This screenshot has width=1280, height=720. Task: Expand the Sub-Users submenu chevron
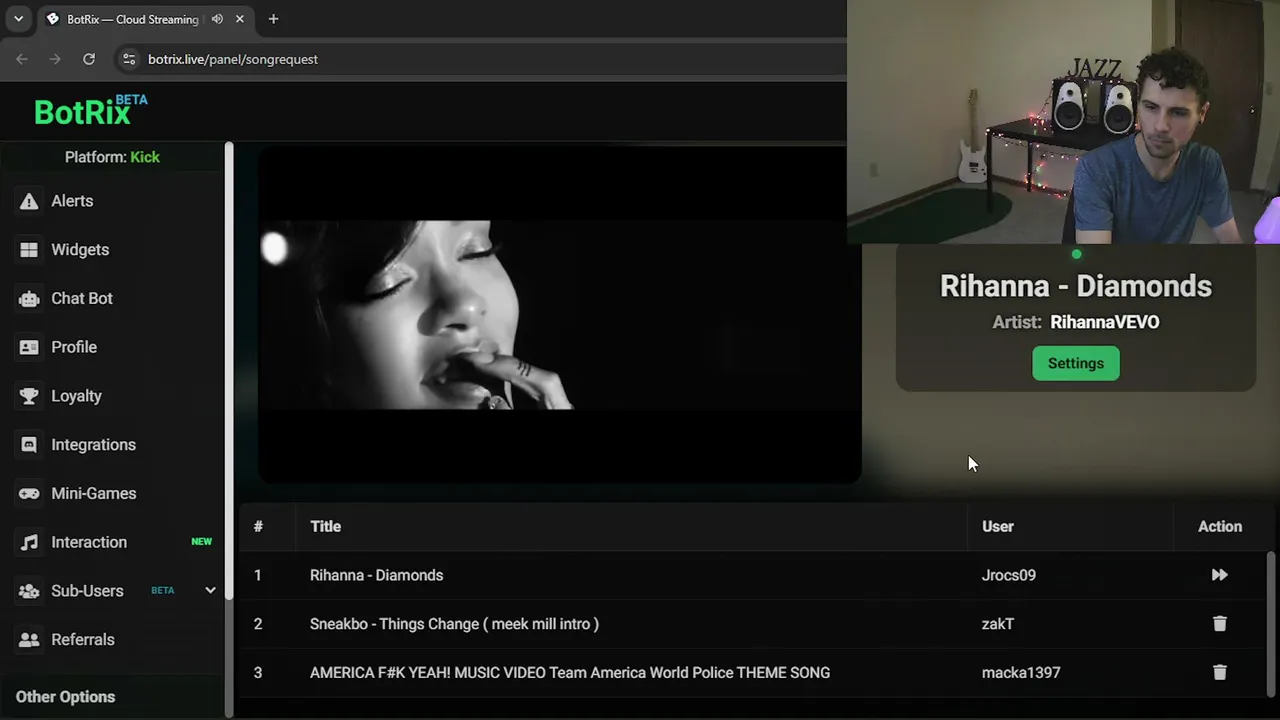[210, 591]
